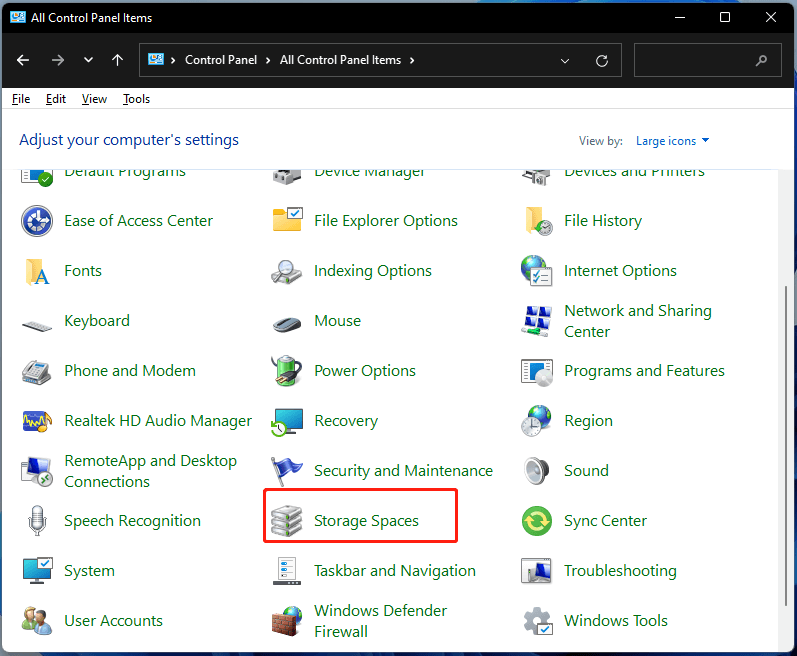Expand the chevron after Control Panel breadcrumb
This screenshot has width=797, height=656.
[268, 60]
